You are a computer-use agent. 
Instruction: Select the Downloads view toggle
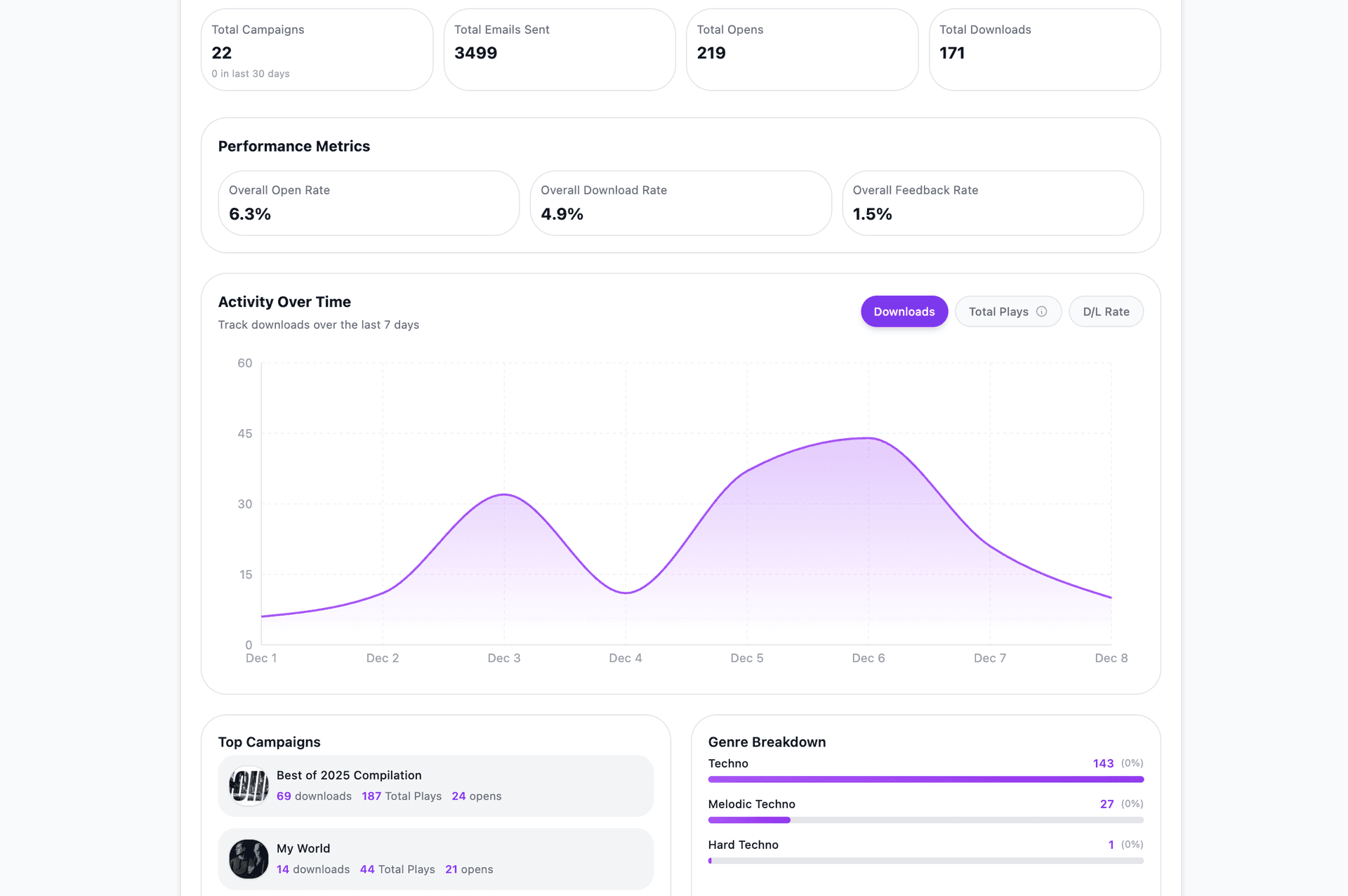tap(904, 311)
